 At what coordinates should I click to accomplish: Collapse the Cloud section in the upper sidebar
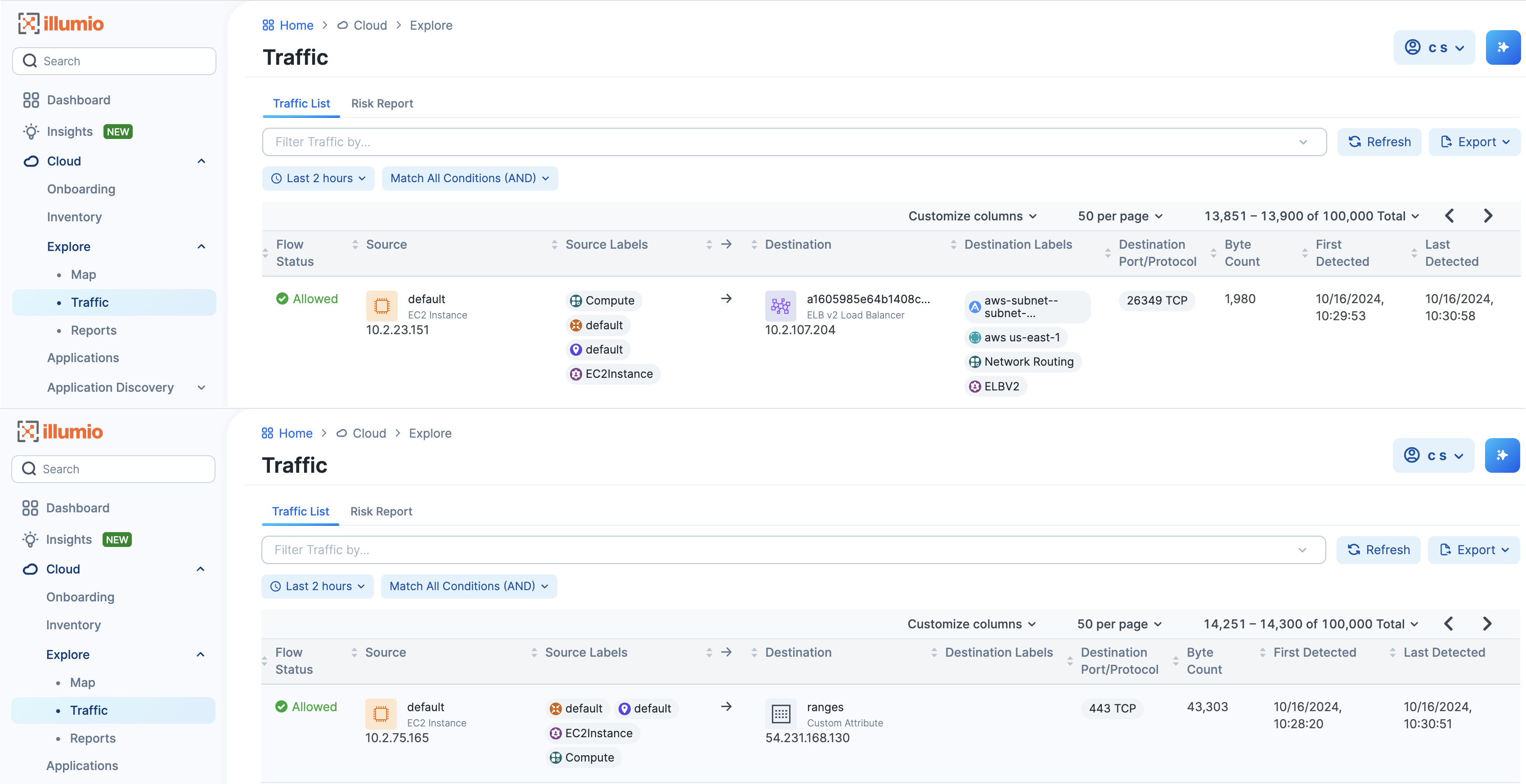click(x=202, y=161)
